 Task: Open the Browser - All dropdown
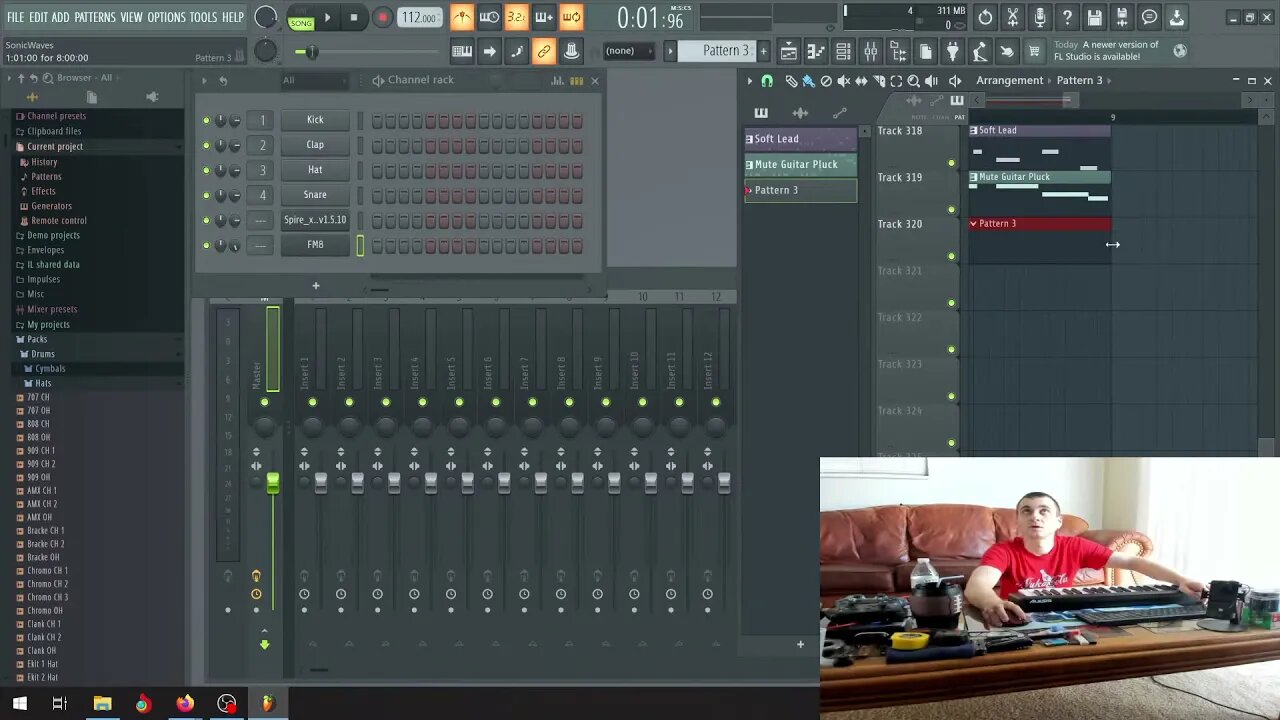tap(84, 78)
